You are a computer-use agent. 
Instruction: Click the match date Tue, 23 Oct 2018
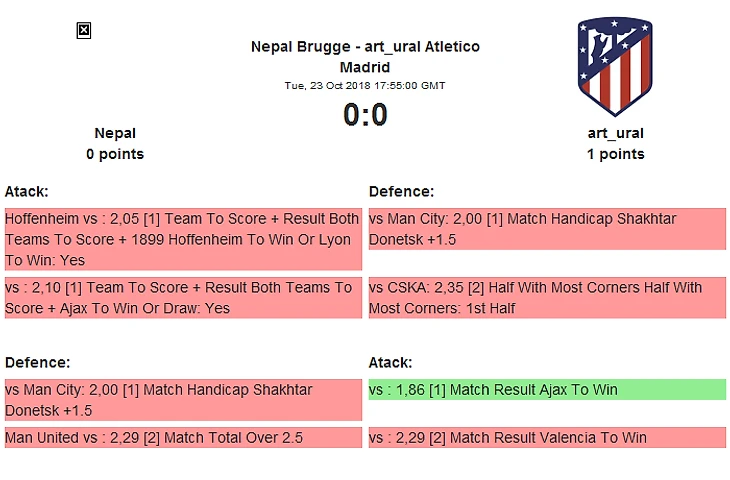pyautogui.click(x=365, y=86)
